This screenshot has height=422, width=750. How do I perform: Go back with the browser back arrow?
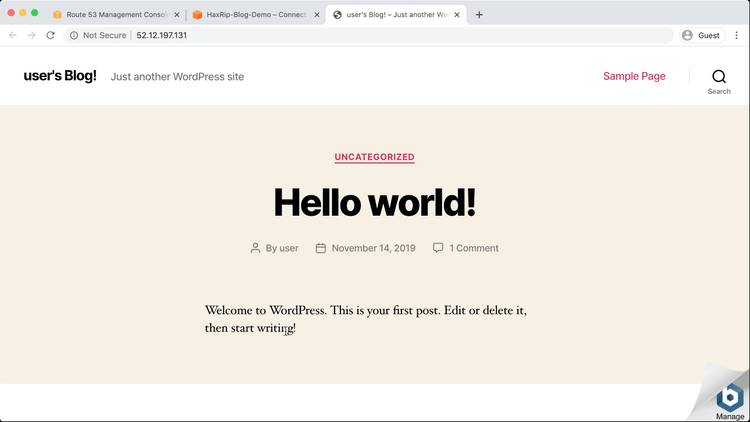tap(13, 35)
